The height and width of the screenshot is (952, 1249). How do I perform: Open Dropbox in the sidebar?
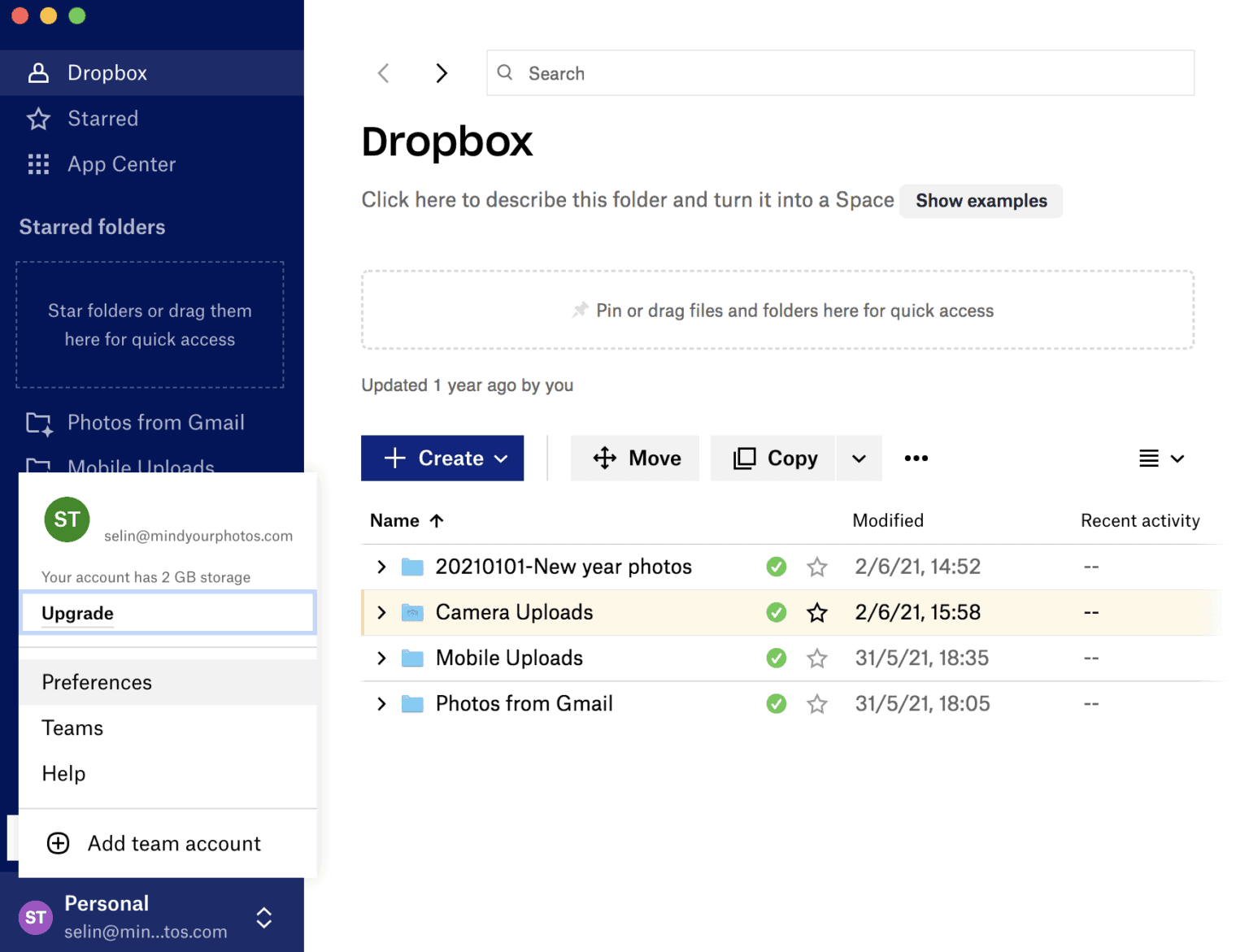point(152,73)
